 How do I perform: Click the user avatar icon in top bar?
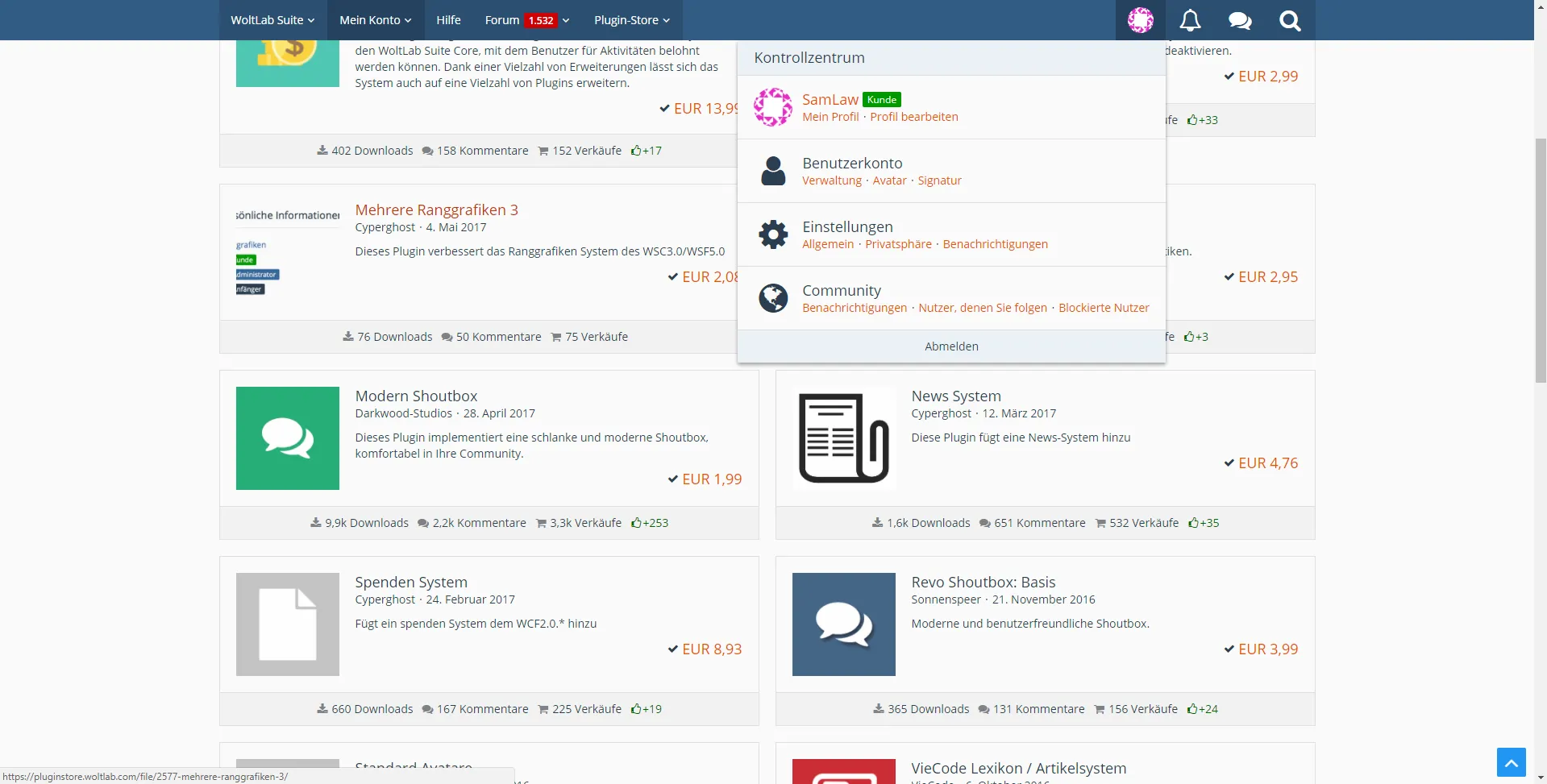tap(1140, 20)
